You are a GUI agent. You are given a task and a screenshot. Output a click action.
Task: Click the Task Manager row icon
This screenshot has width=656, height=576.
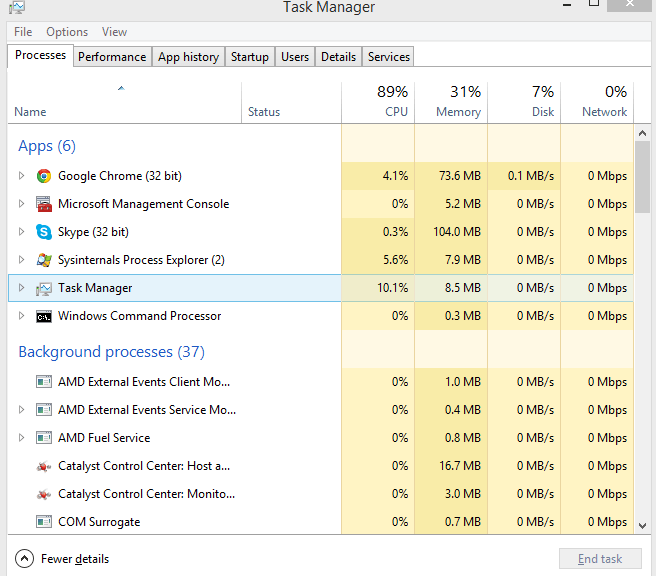pyautogui.click(x=44, y=288)
